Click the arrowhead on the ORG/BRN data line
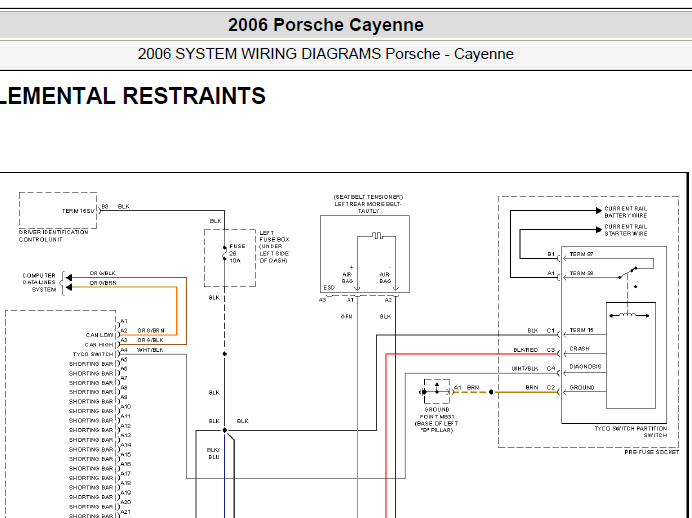This screenshot has height=518, width=692. pyautogui.click(x=69, y=287)
